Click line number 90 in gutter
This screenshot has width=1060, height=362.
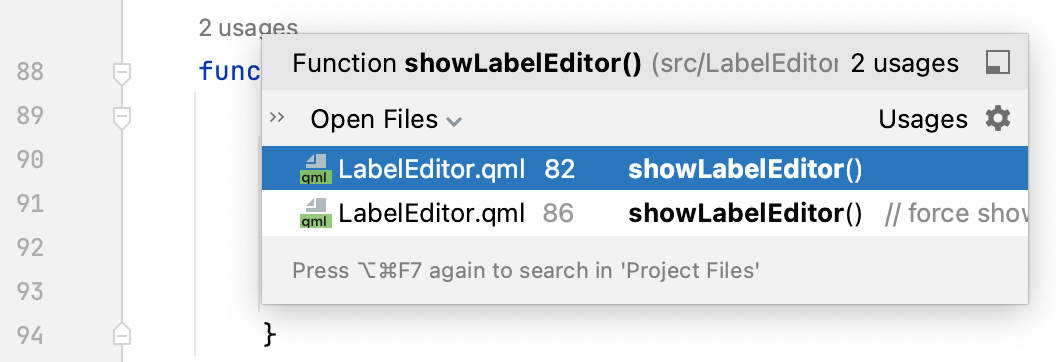point(30,160)
